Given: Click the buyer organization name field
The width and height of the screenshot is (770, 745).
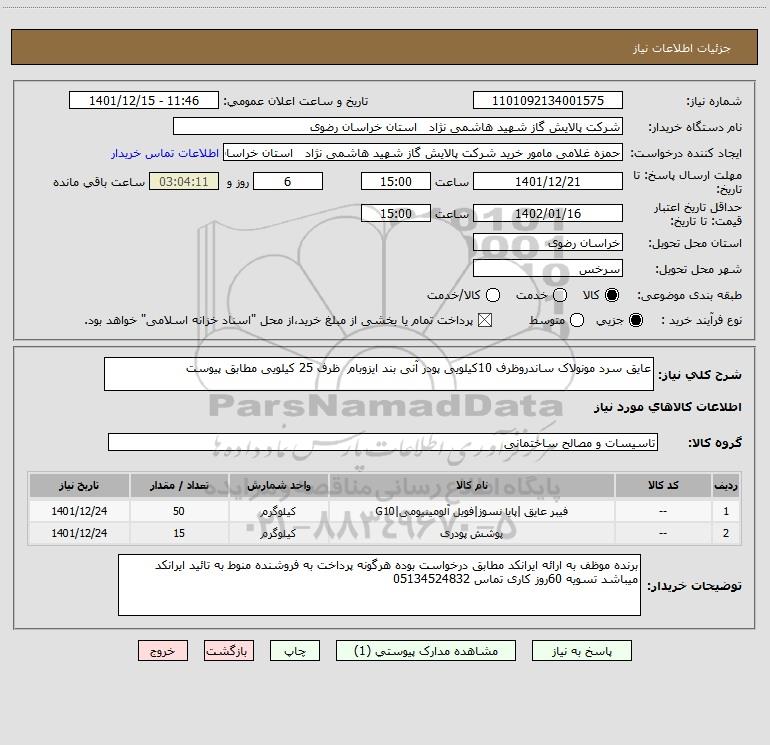Looking at the screenshot, I should (x=398, y=127).
